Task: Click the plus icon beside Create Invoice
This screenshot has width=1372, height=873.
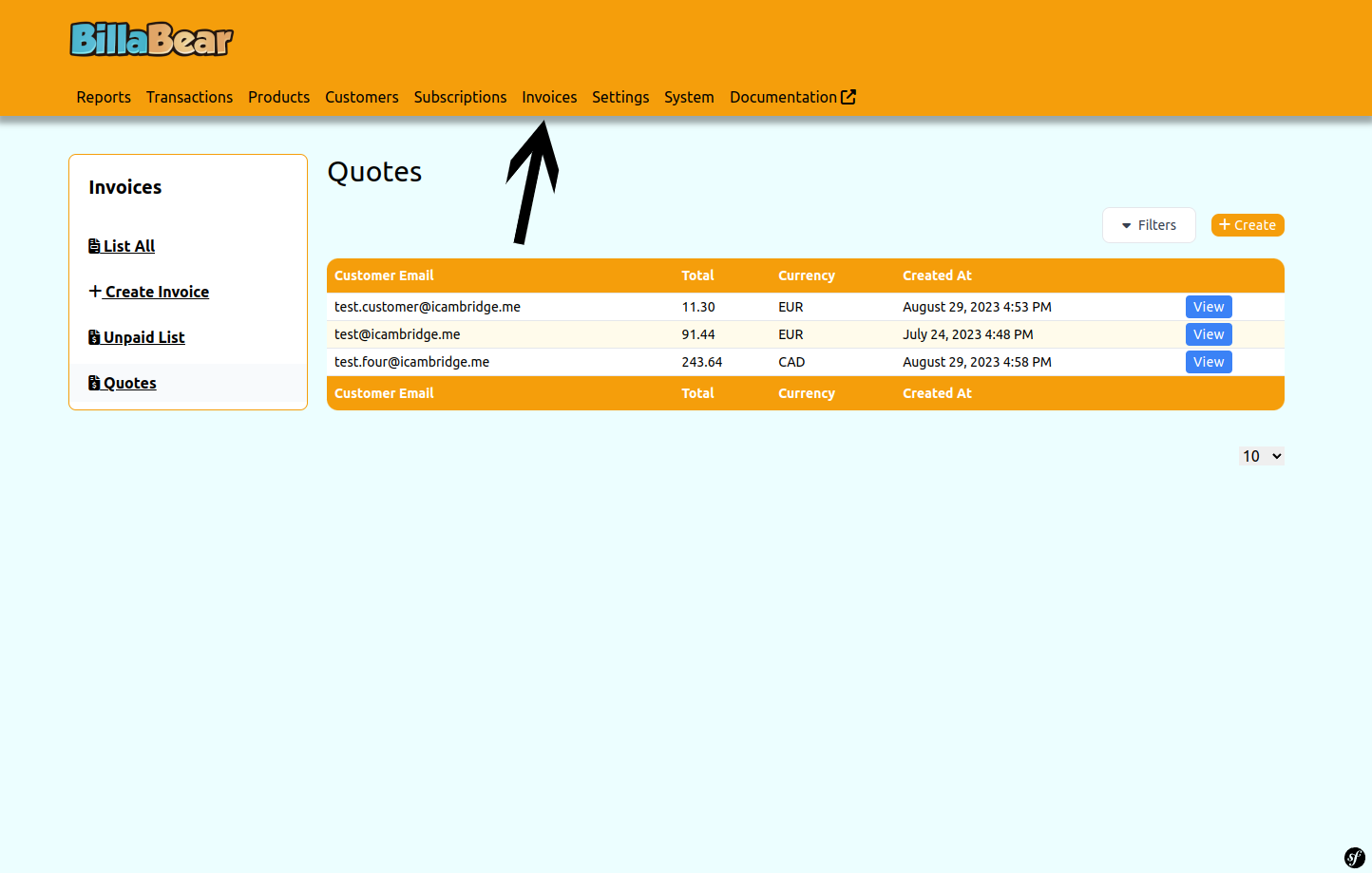Action: pos(95,291)
